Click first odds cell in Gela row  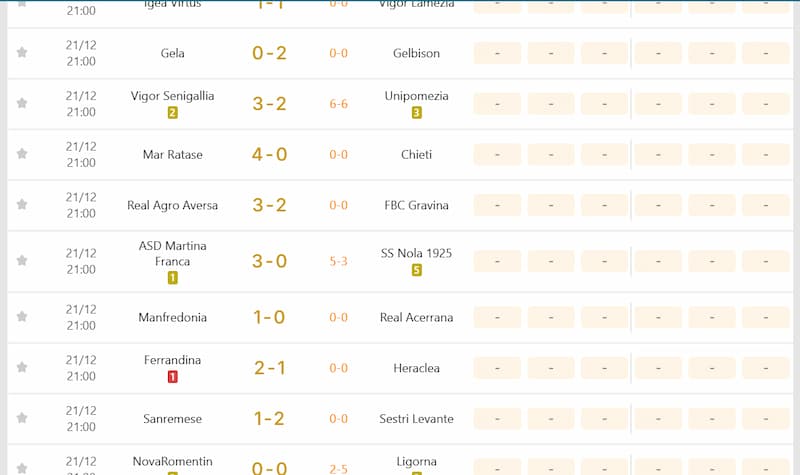497,53
